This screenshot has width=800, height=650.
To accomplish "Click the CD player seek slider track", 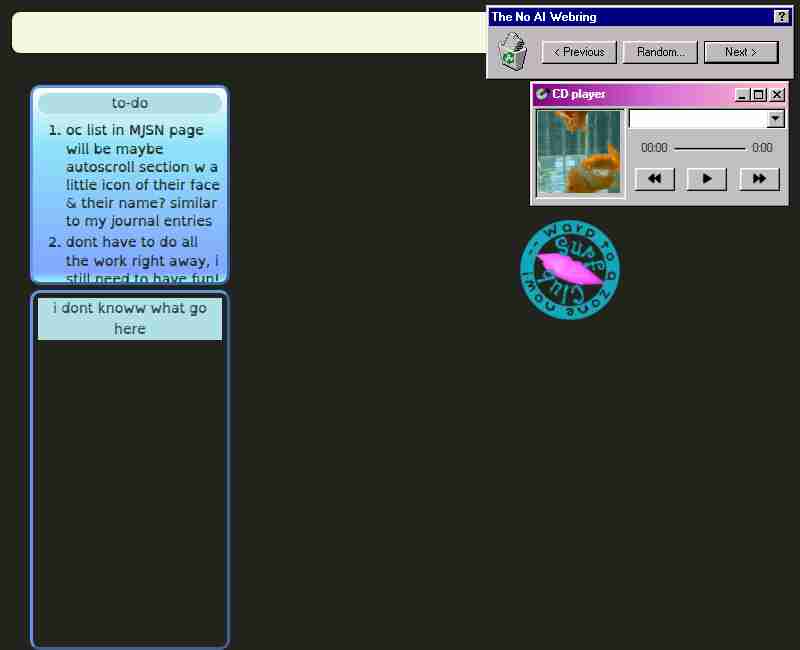I will 710,148.
